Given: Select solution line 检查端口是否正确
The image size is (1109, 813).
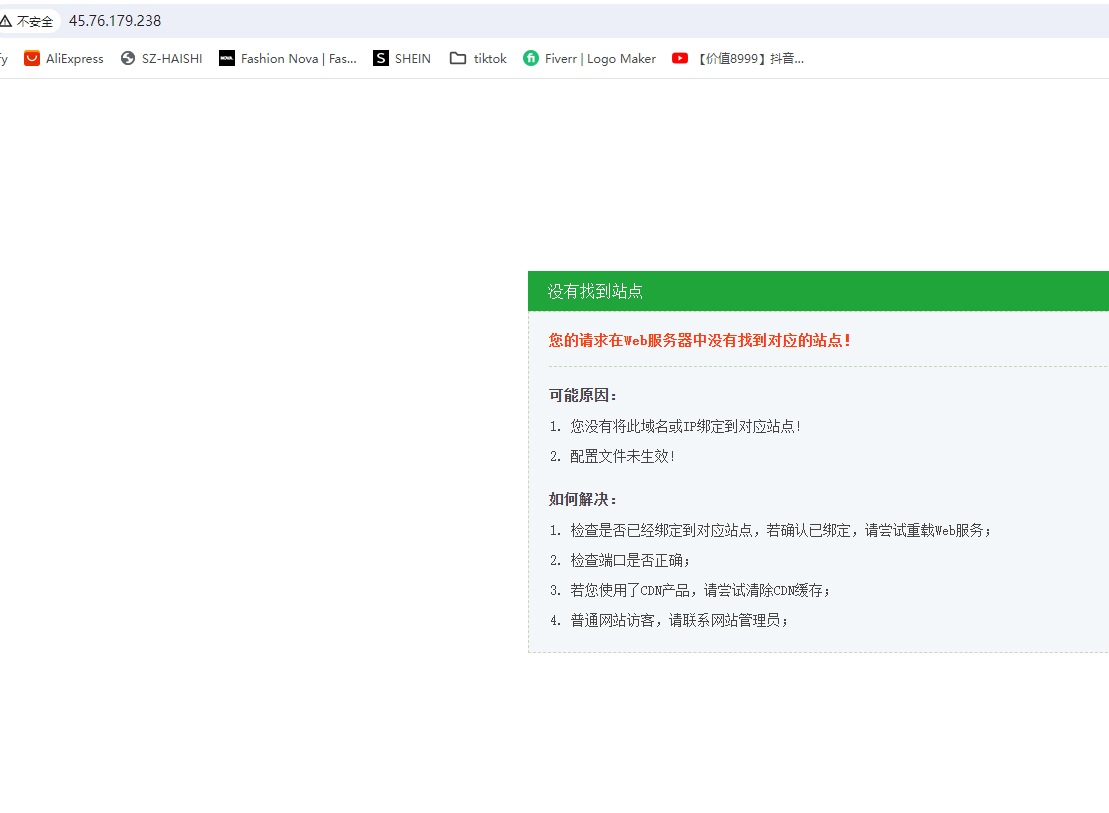Looking at the screenshot, I should coord(629,560).
